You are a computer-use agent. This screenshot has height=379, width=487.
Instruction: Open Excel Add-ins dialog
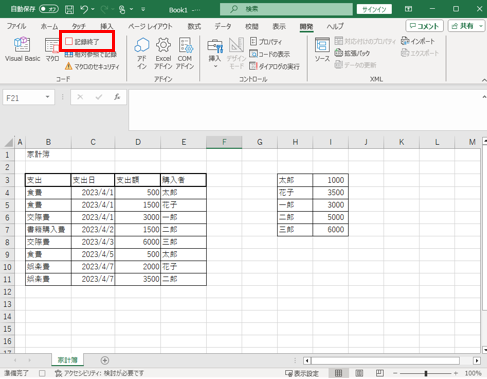[x=163, y=53]
